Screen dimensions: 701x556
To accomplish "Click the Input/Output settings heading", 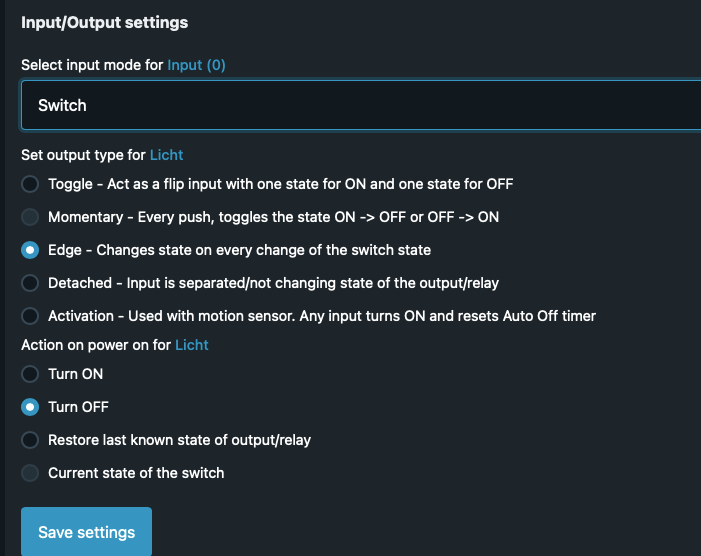I will (104, 22).
